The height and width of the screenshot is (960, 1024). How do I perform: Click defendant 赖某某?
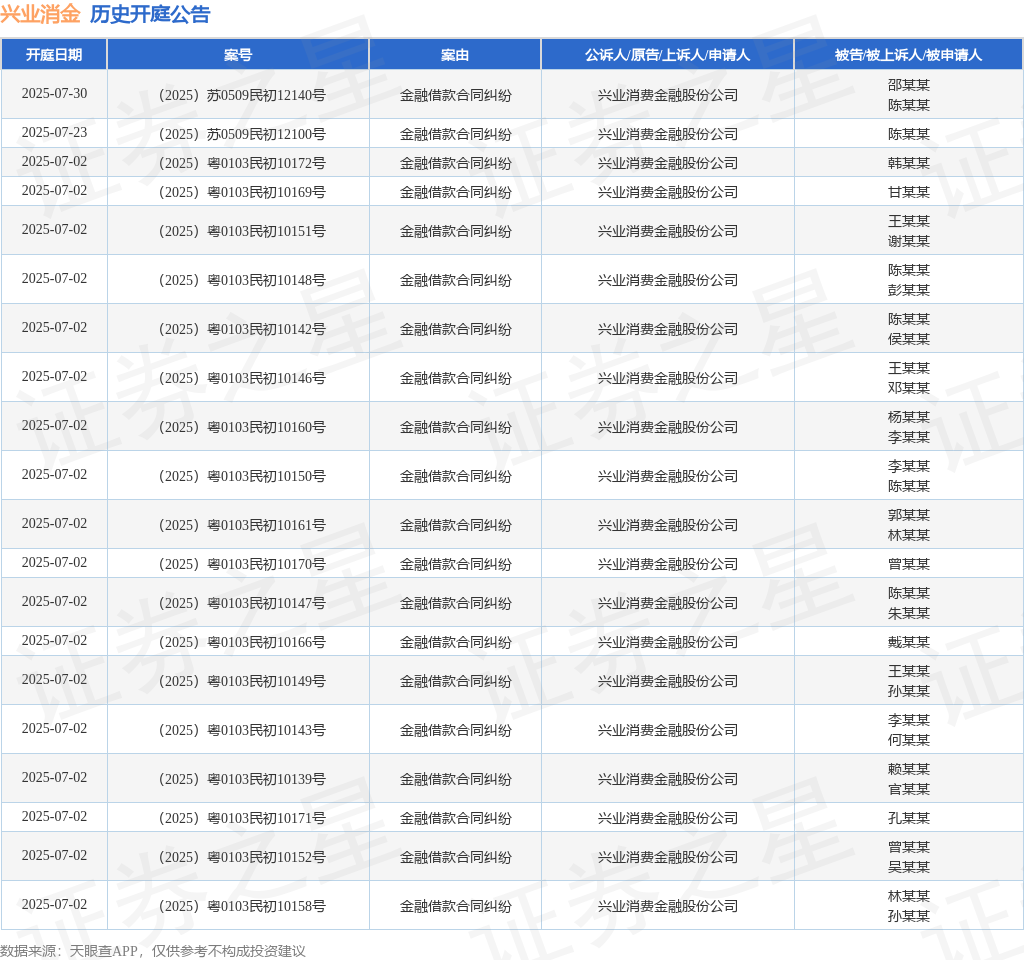[908, 769]
